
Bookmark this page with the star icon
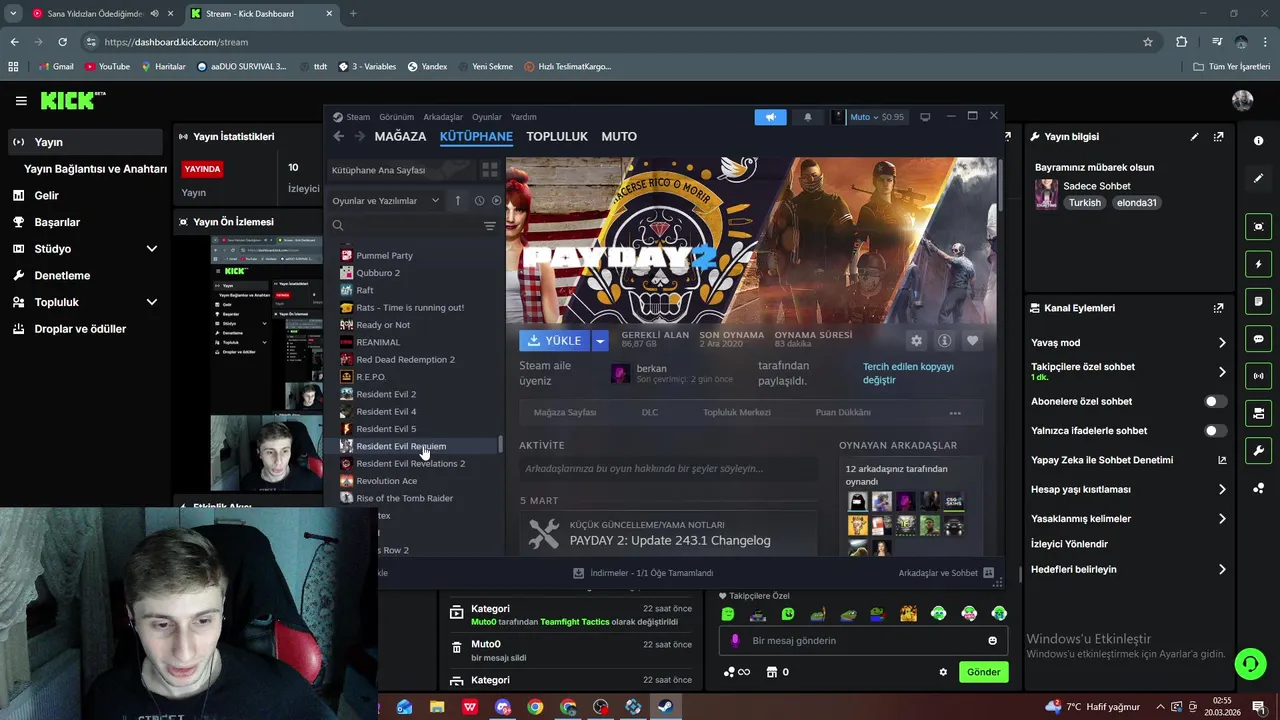point(1148,42)
